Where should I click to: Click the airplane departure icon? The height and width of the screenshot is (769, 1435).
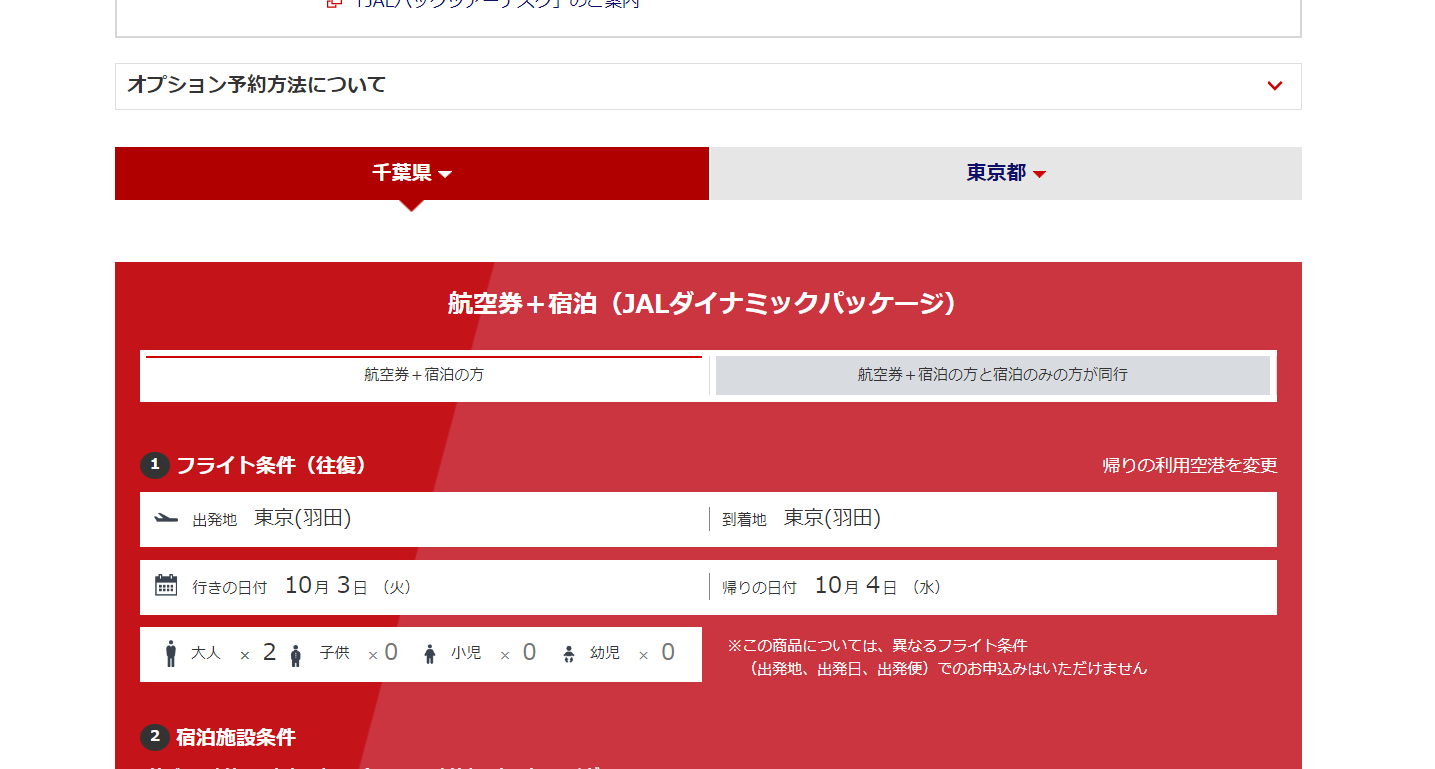click(x=166, y=518)
